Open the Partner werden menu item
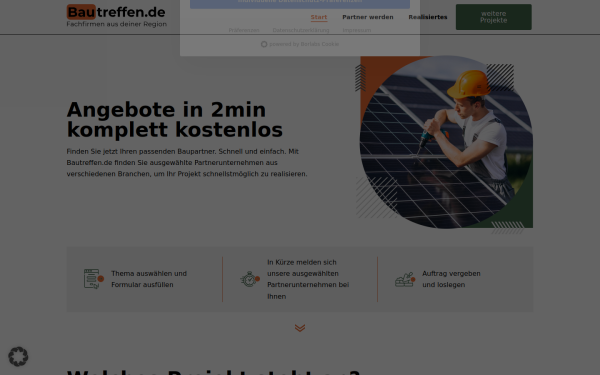This screenshot has width=600, height=375. [x=368, y=17]
